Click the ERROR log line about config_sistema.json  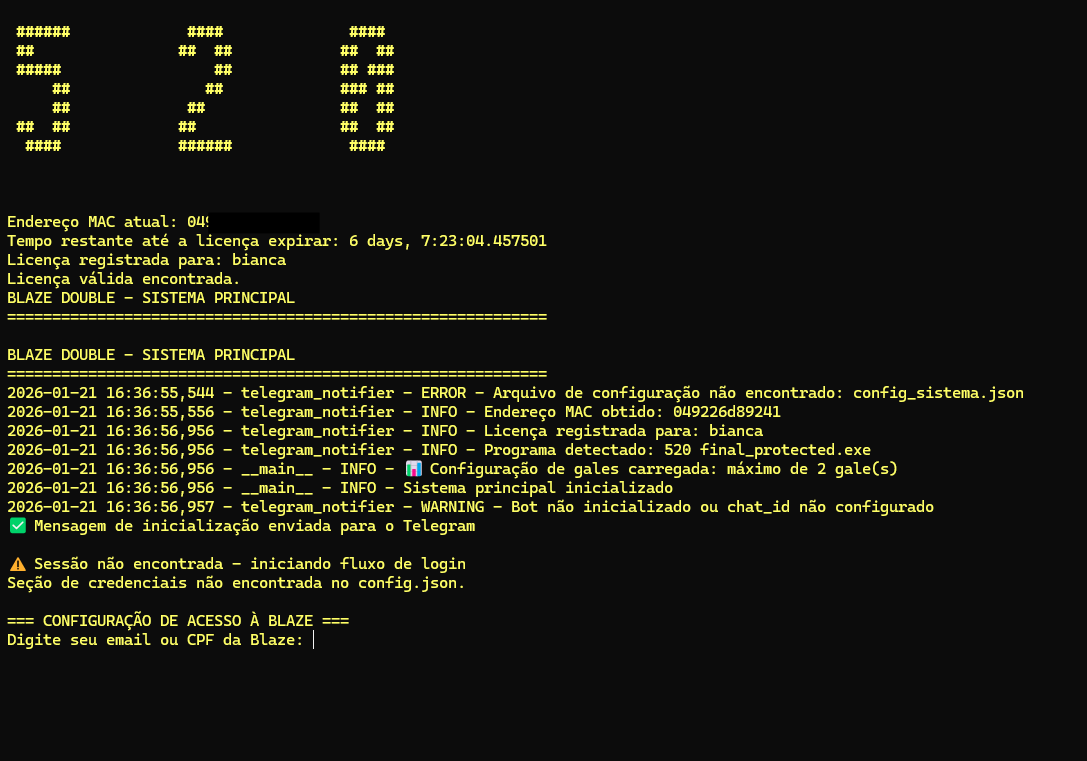click(515, 393)
